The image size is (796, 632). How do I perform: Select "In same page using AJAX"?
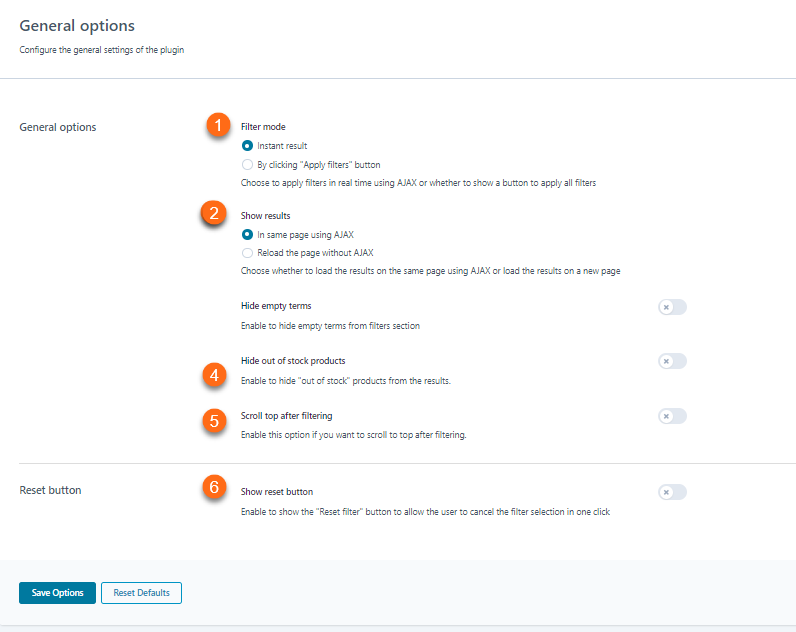coord(247,235)
